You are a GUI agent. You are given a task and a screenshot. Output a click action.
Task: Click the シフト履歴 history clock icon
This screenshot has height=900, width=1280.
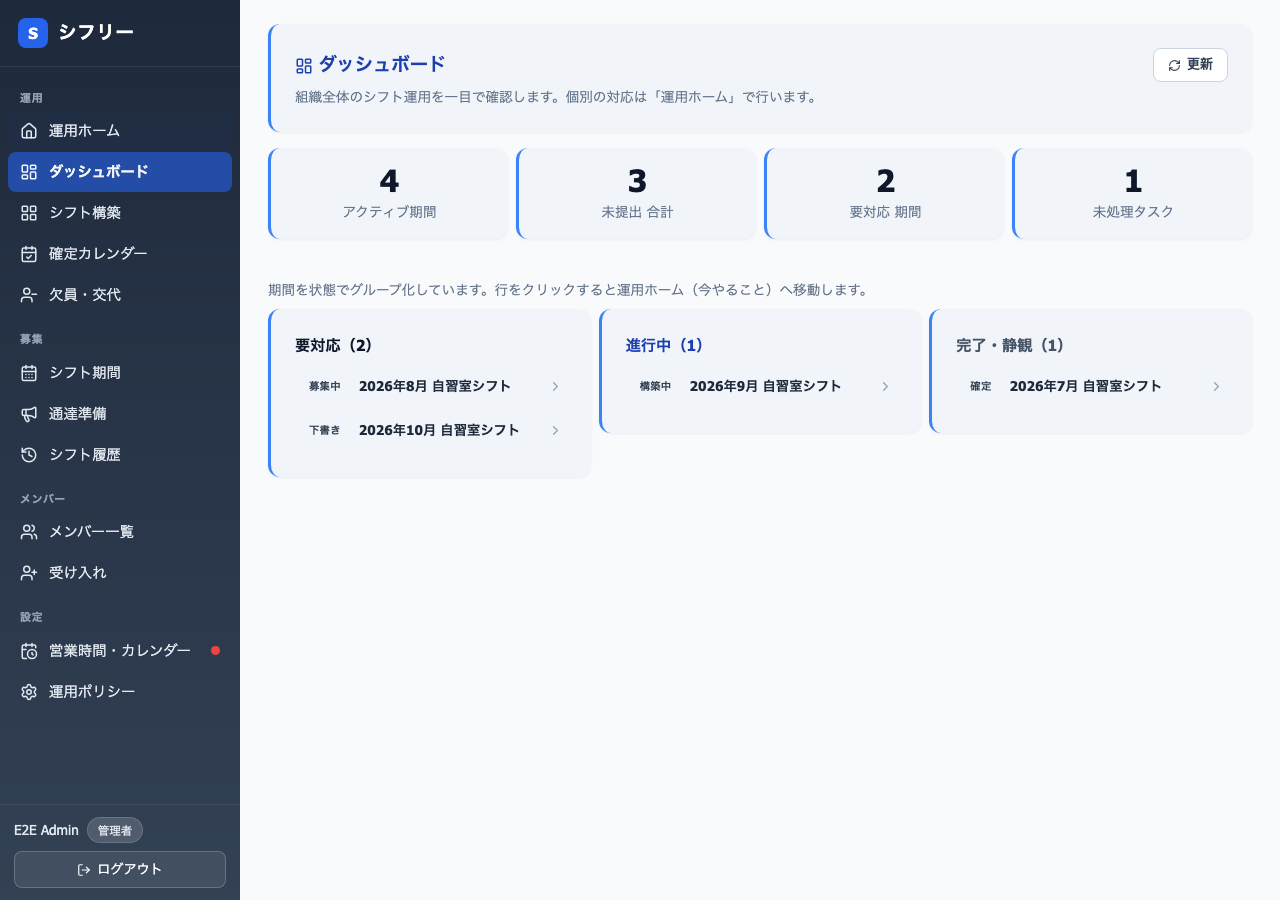[29, 455]
